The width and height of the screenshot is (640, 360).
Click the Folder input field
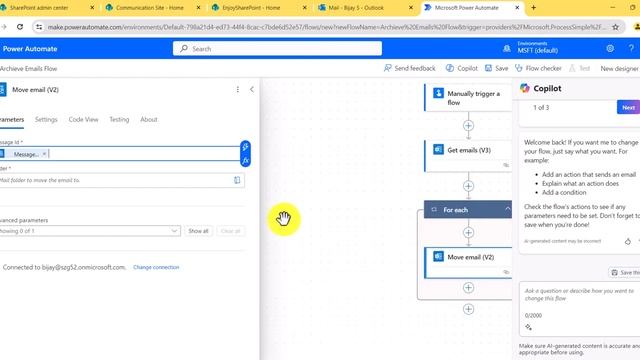pos(122,180)
